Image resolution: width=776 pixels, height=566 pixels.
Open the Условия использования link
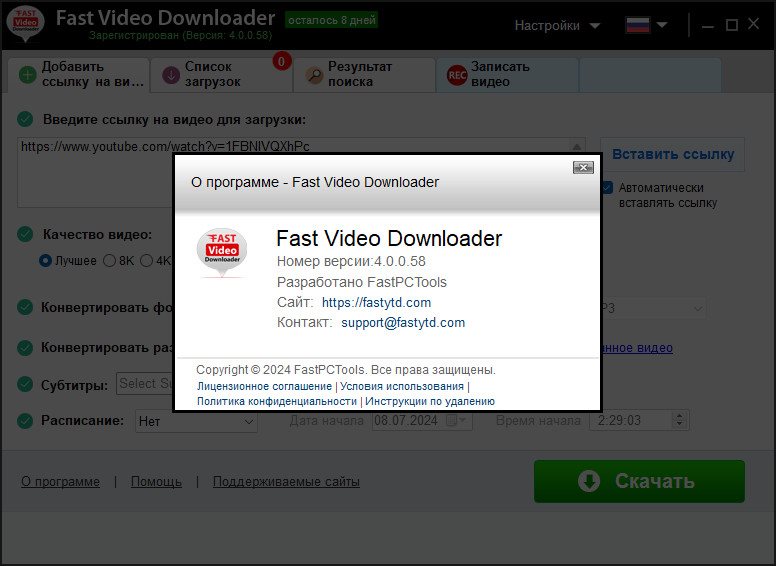(x=402, y=386)
